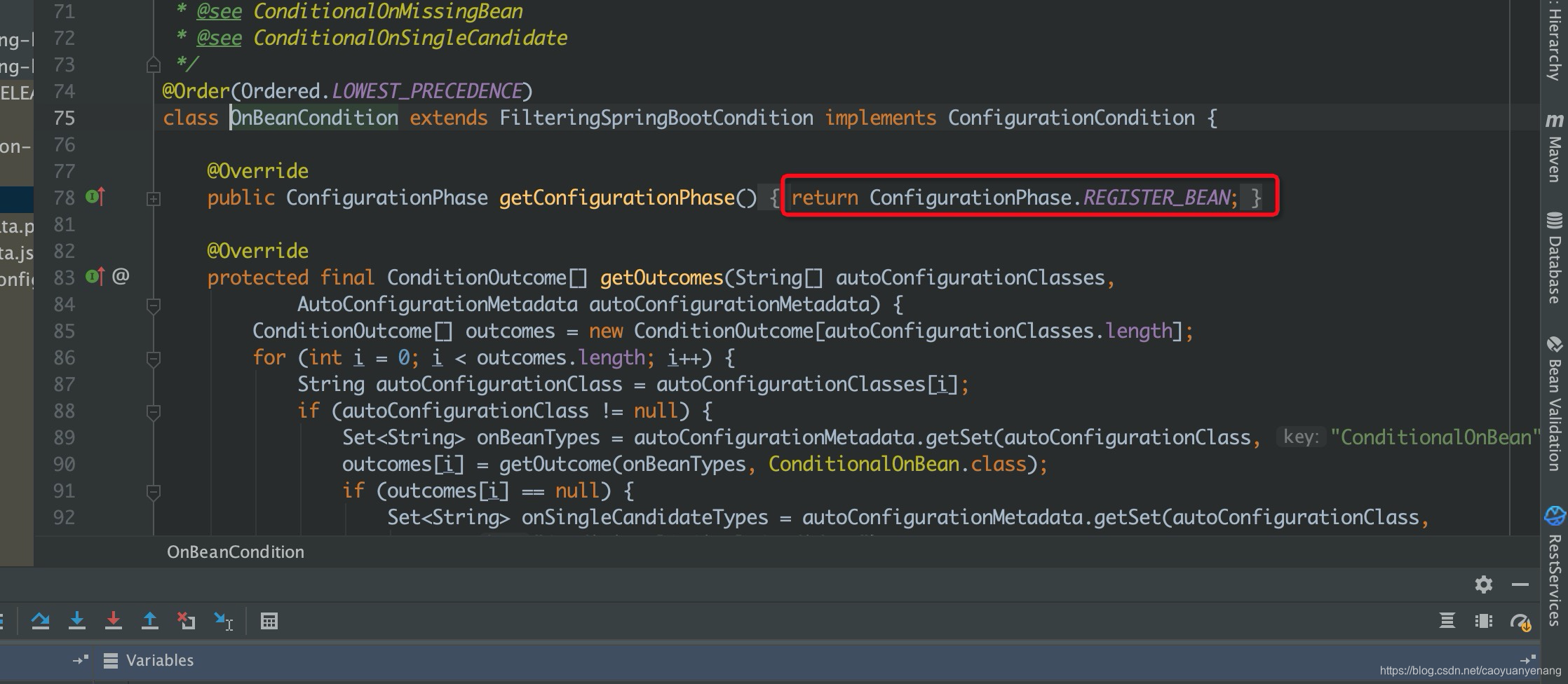Follow @see link for ConditionalOnMissingBean

coord(387,11)
